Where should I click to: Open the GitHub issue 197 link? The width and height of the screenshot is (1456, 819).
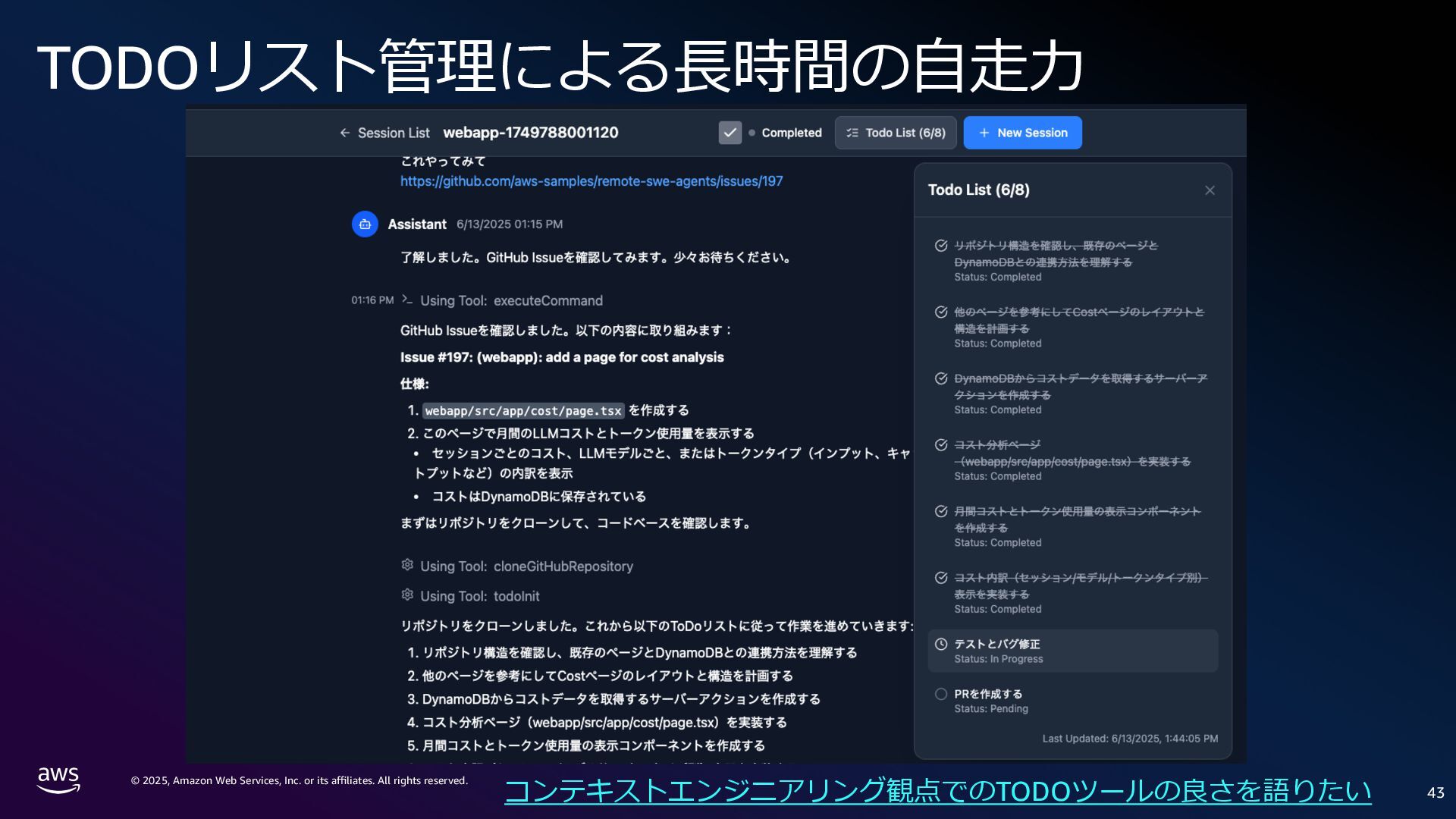click(x=591, y=181)
